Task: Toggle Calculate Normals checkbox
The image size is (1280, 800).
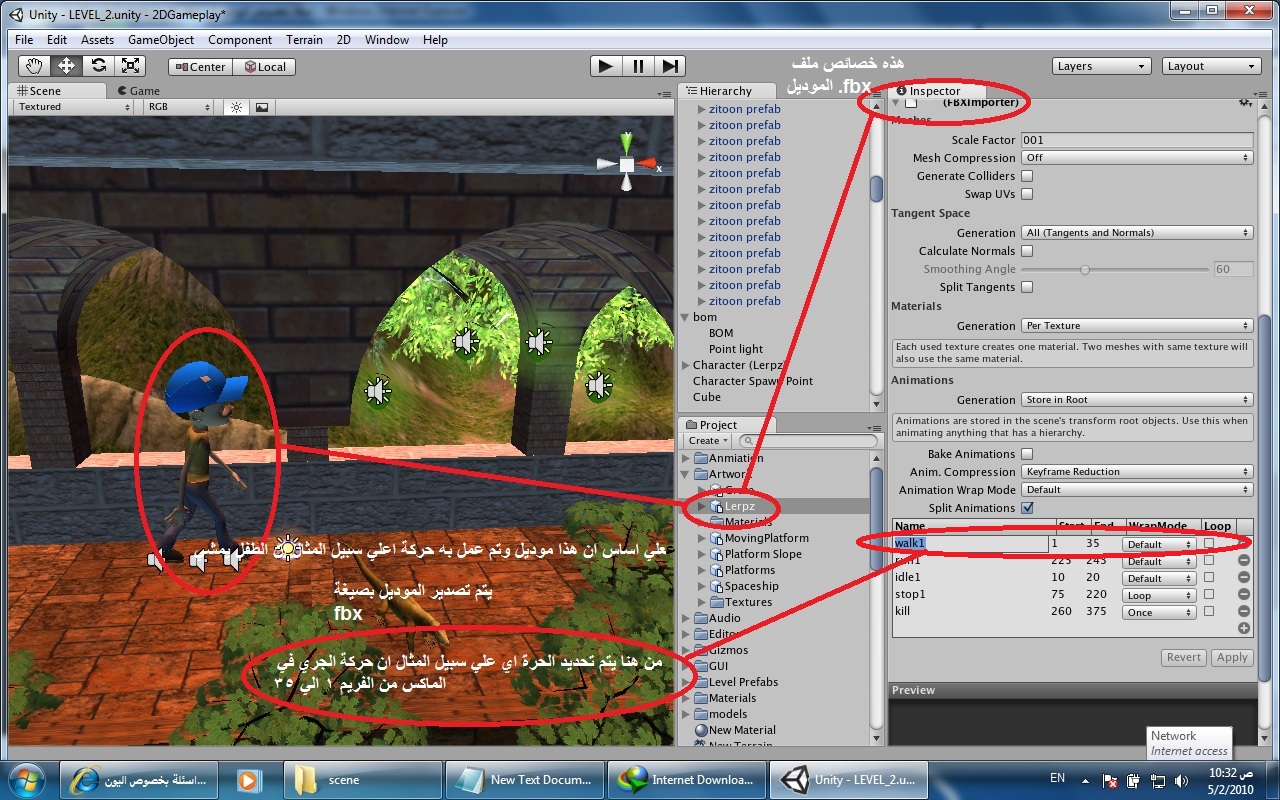Action: (x=1027, y=251)
